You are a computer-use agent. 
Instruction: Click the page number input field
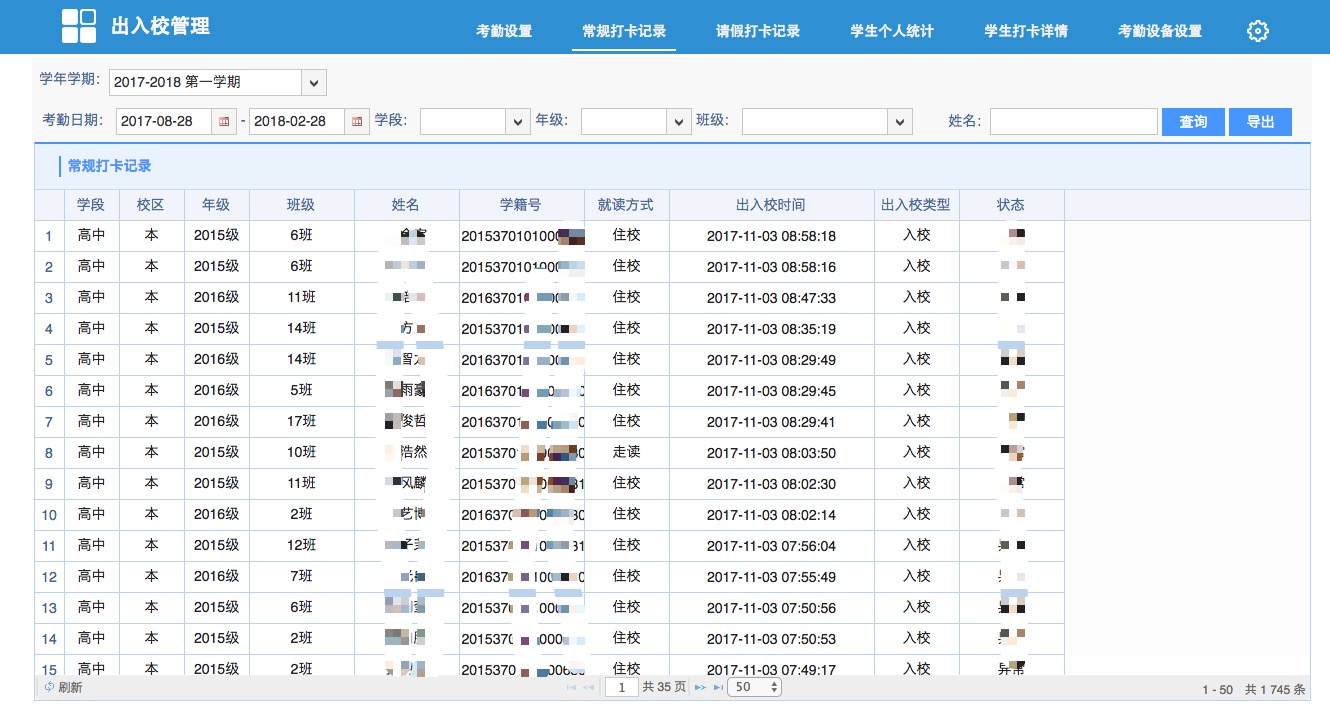coord(622,688)
